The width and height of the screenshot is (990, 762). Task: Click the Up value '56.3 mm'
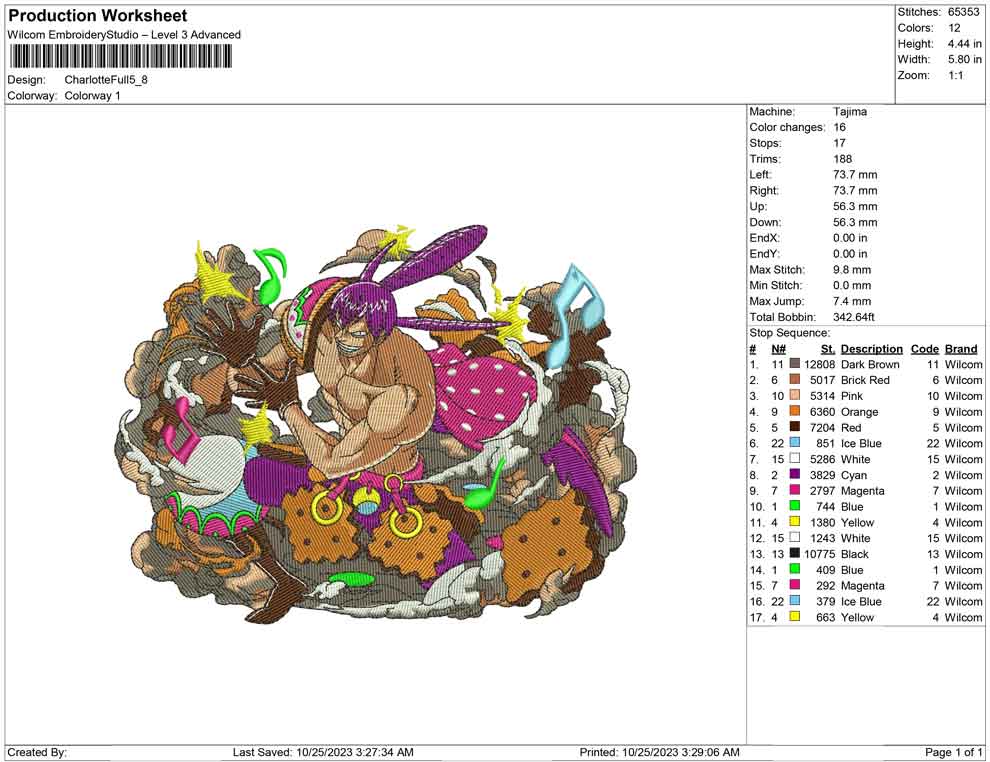tap(855, 206)
